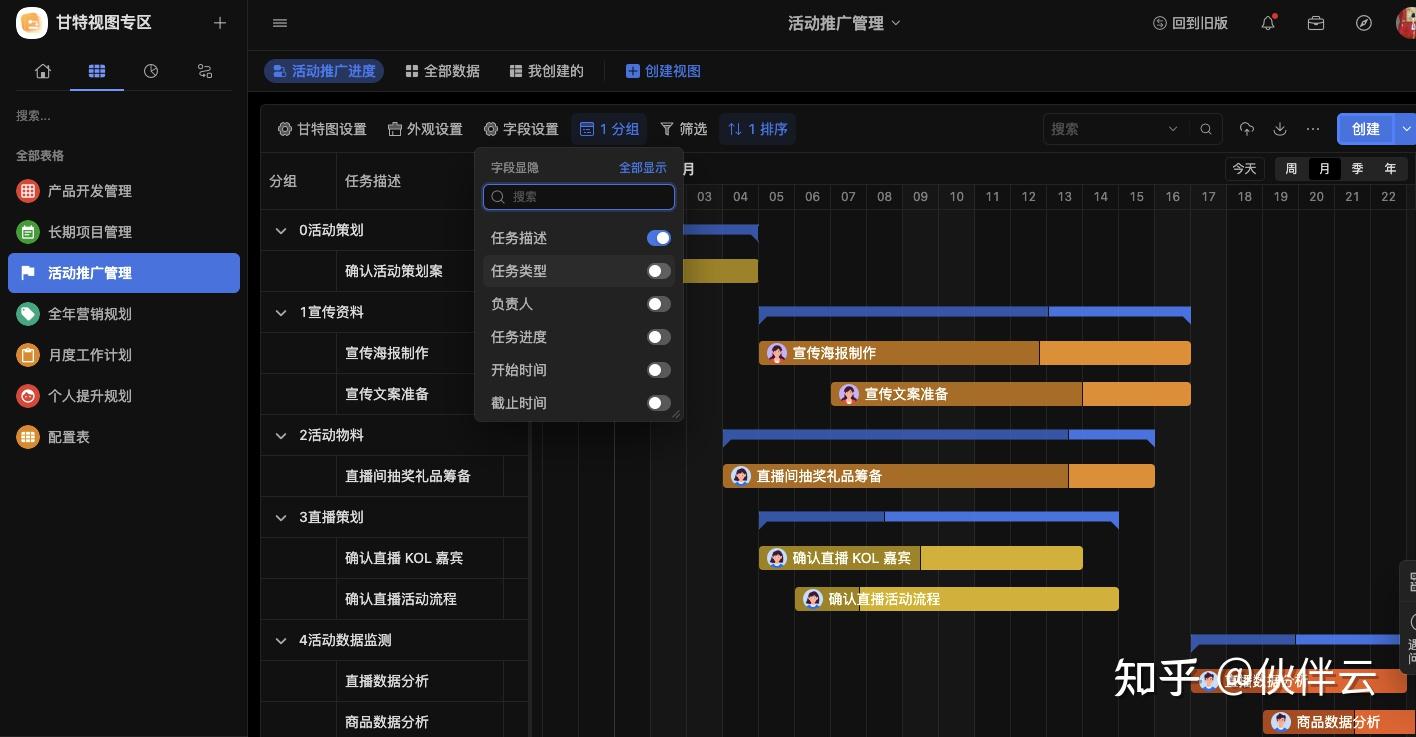Open 产品开发管理 table
The image size is (1416, 737).
coord(124,191)
